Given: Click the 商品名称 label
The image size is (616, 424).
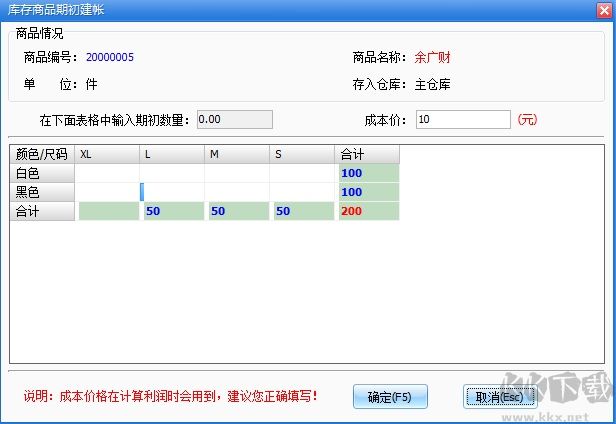Looking at the screenshot, I should pyautogui.click(x=380, y=57).
